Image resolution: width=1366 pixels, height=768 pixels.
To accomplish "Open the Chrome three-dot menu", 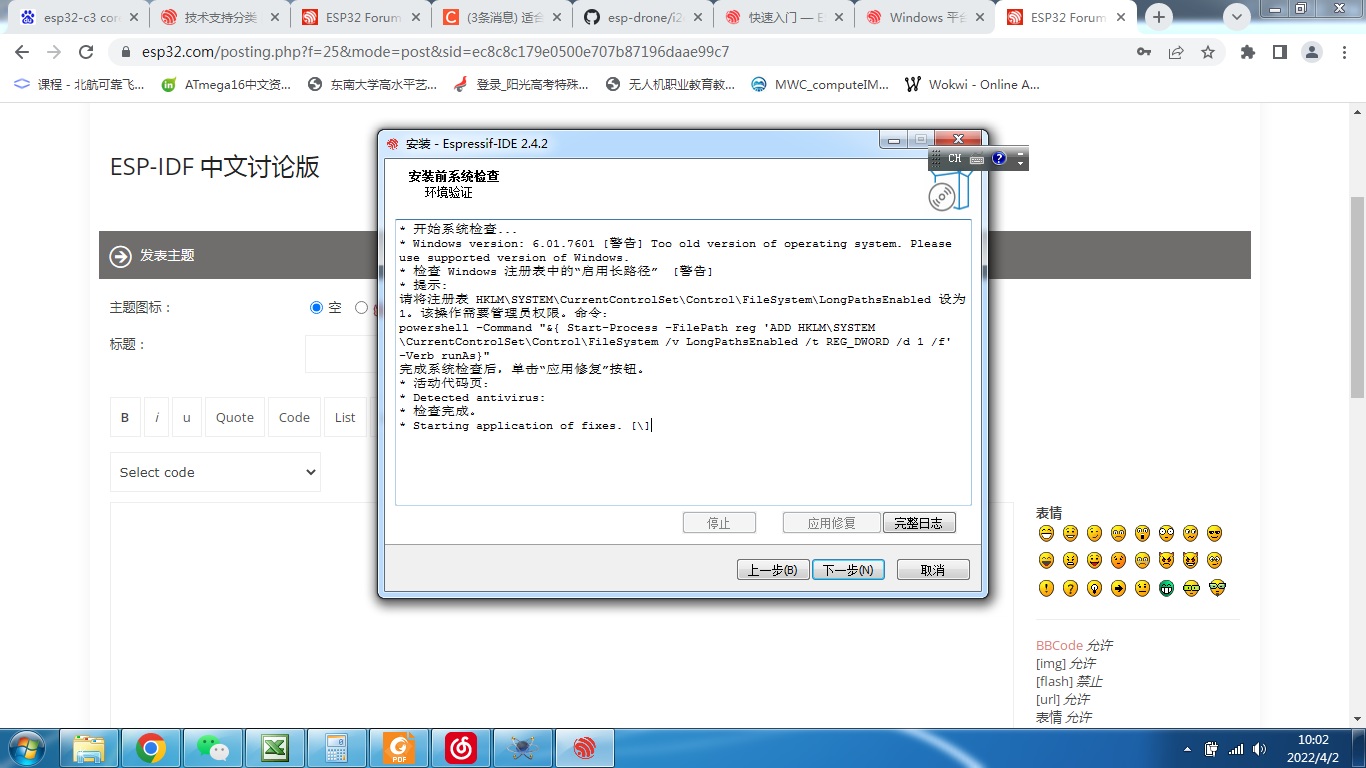I will (1344, 52).
